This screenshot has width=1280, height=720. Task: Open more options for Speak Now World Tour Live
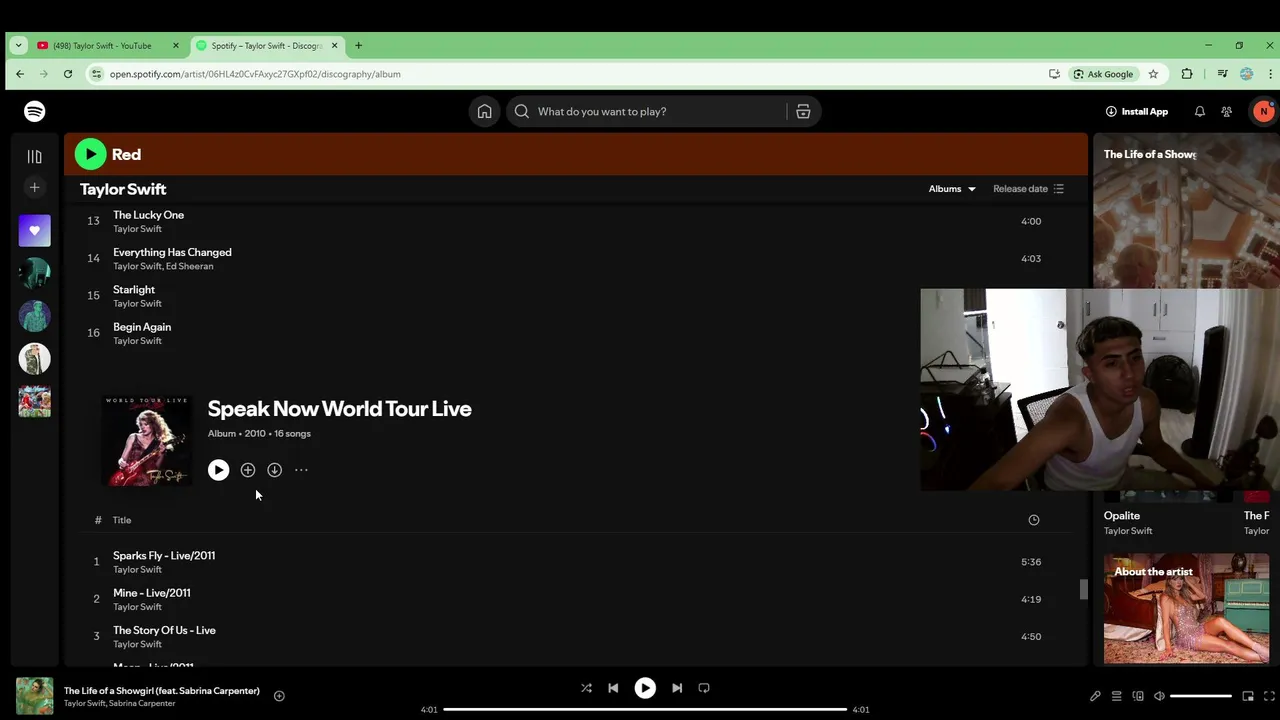301,470
